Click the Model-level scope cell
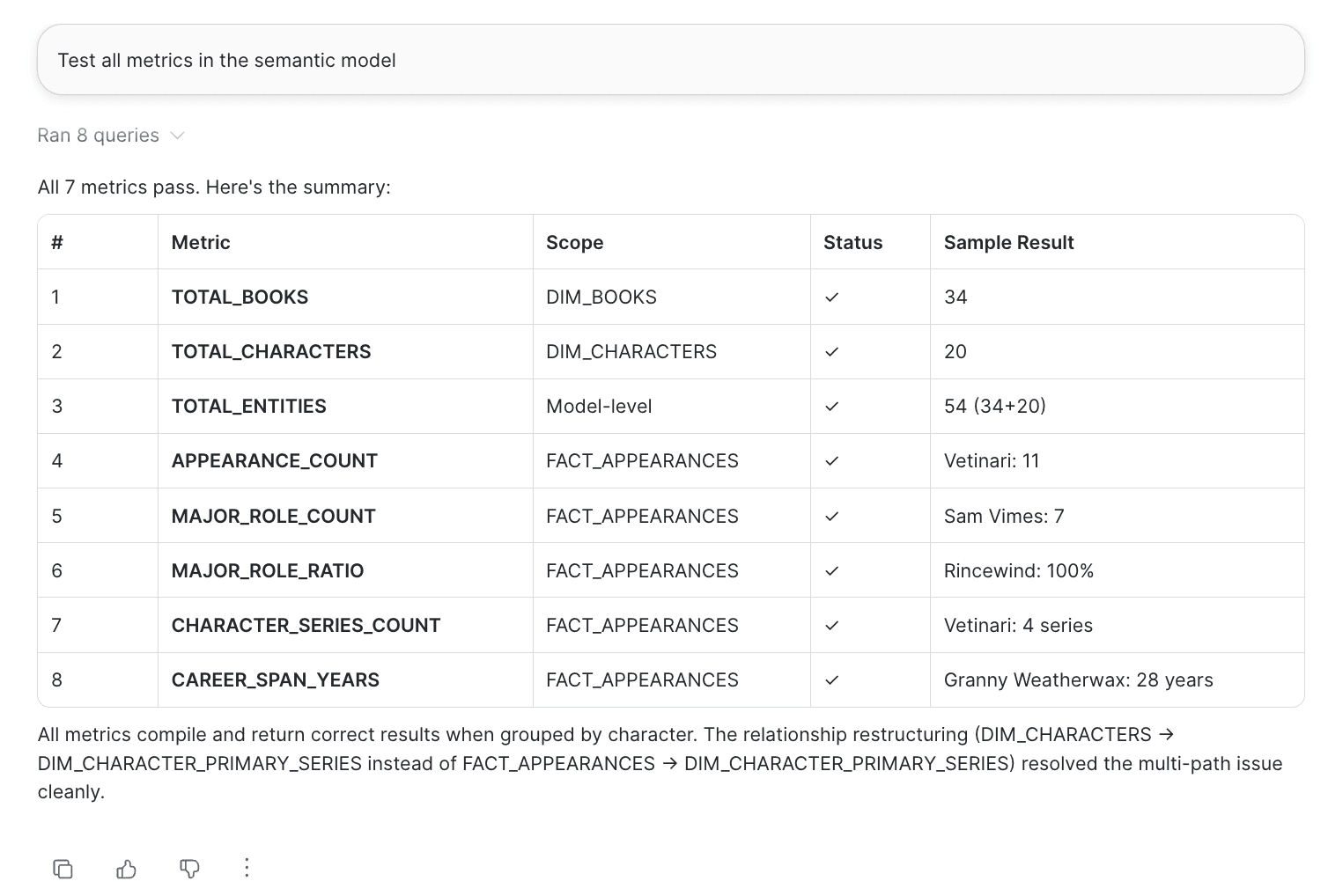 point(671,407)
